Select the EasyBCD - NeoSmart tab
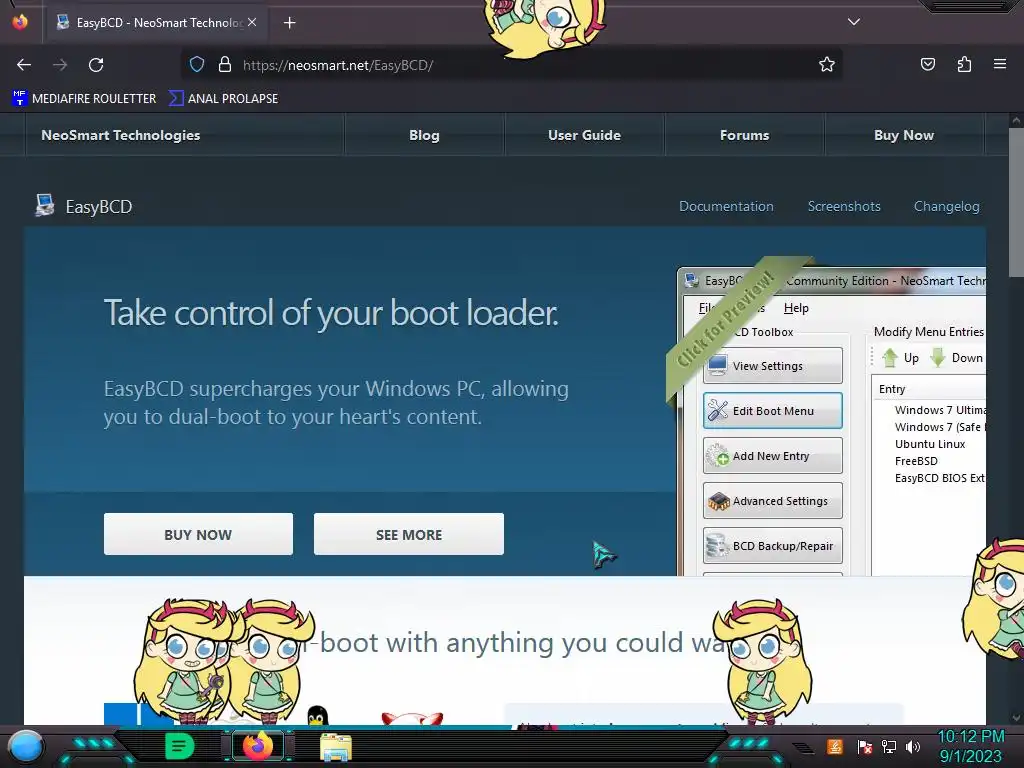This screenshot has width=1024, height=768. [x=157, y=22]
